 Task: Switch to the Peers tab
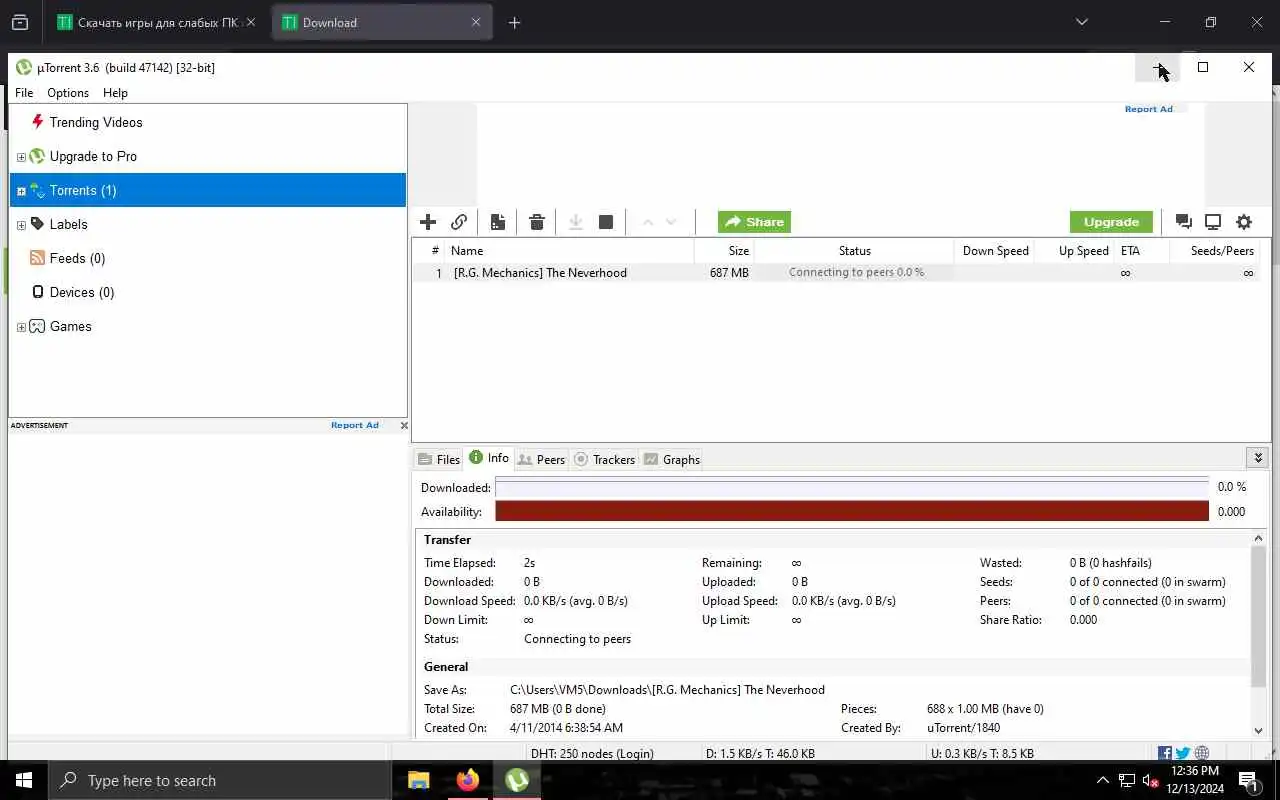(x=542, y=459)
